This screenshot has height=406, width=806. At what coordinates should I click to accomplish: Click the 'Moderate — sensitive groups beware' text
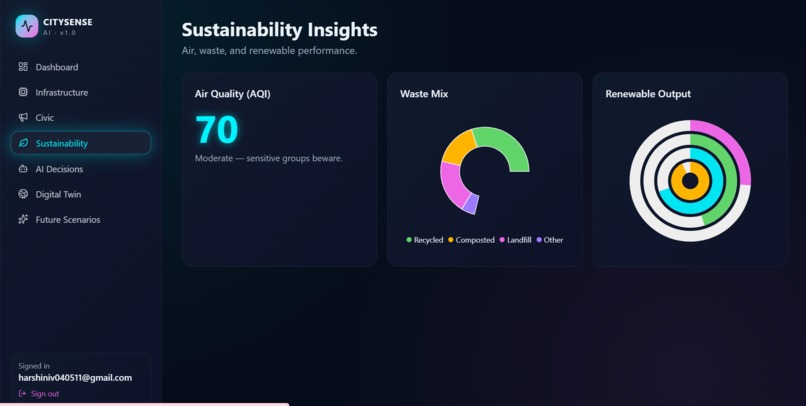point(268,158)
